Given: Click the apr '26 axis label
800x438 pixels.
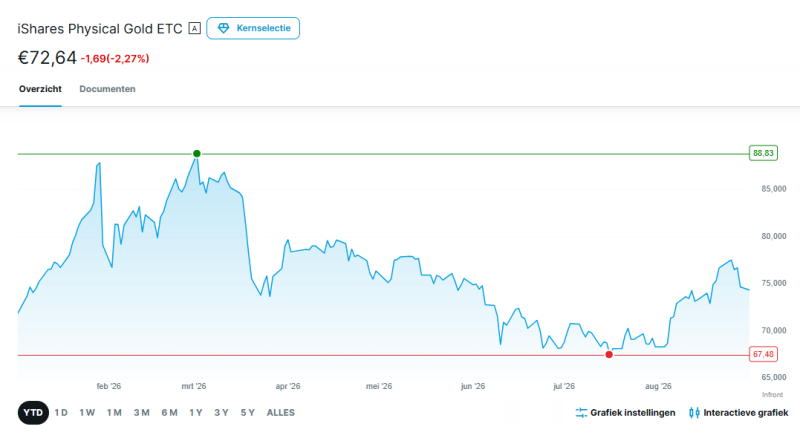Looking at the screenshot, I should click(x=288, y=386).
